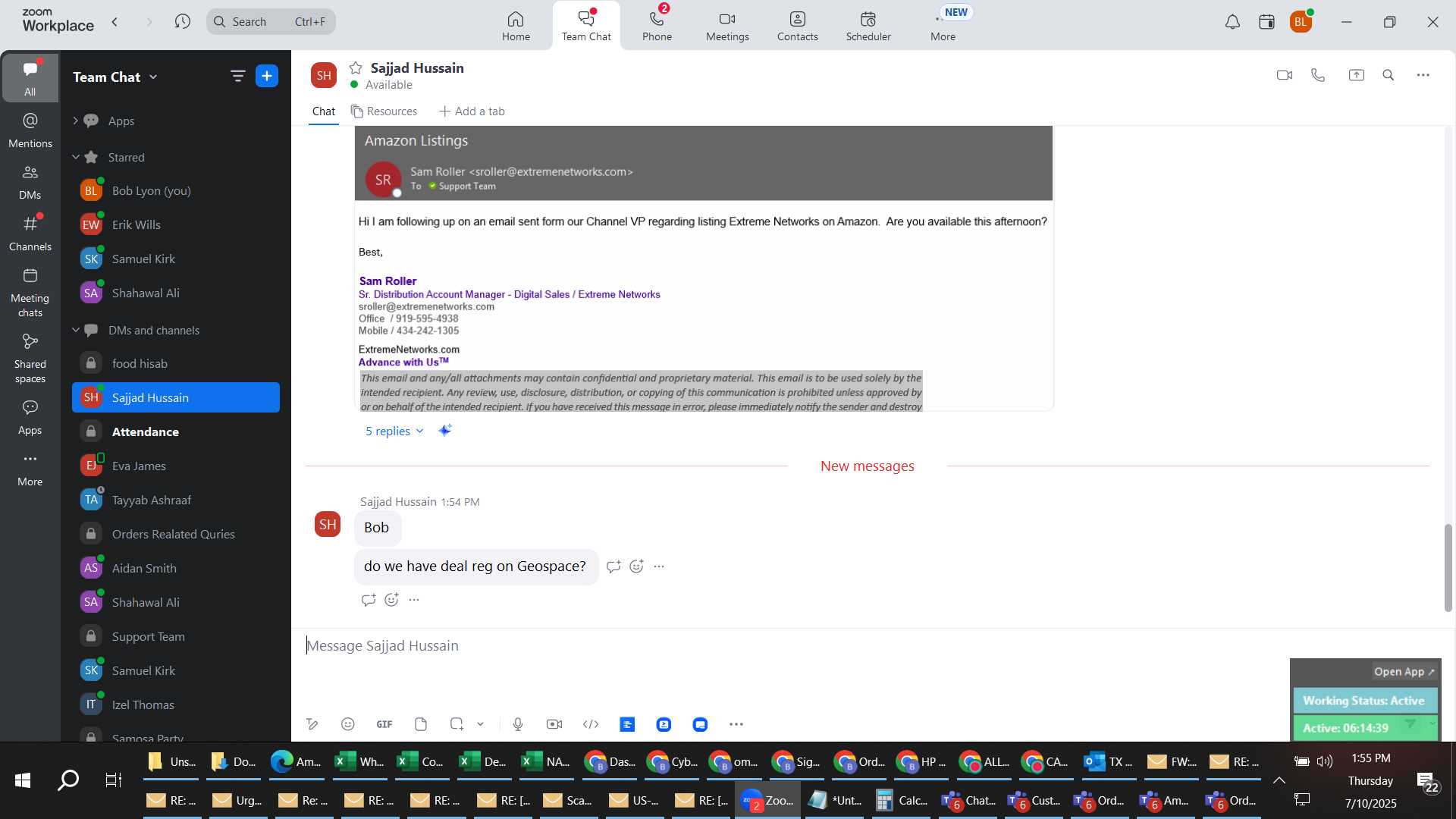Viewport: 1456px width, 819px height.
Task: Open the Home tab
Action: click(x=516, y=26)
